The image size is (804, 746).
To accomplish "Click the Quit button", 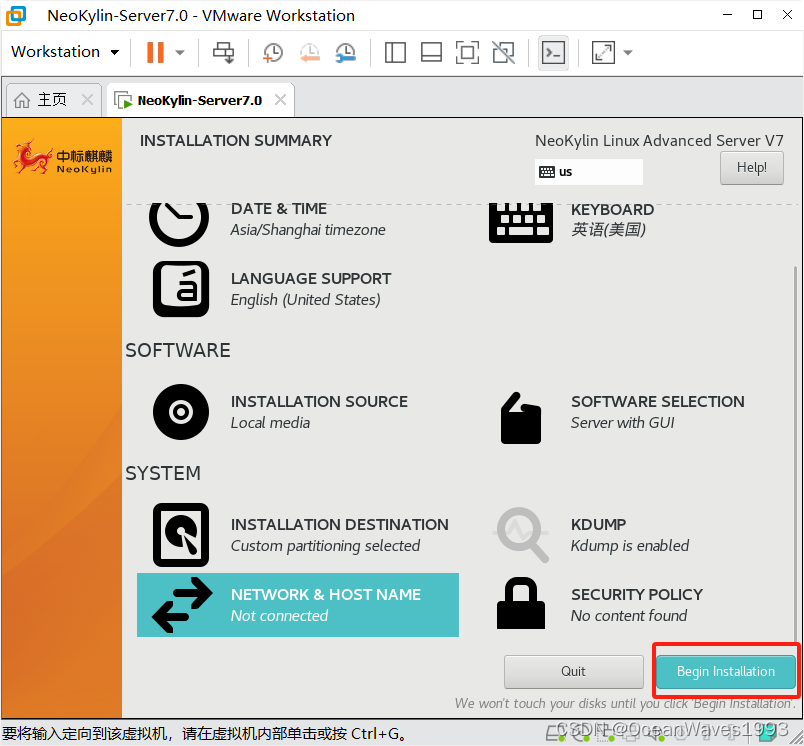I will coord(573,672).
